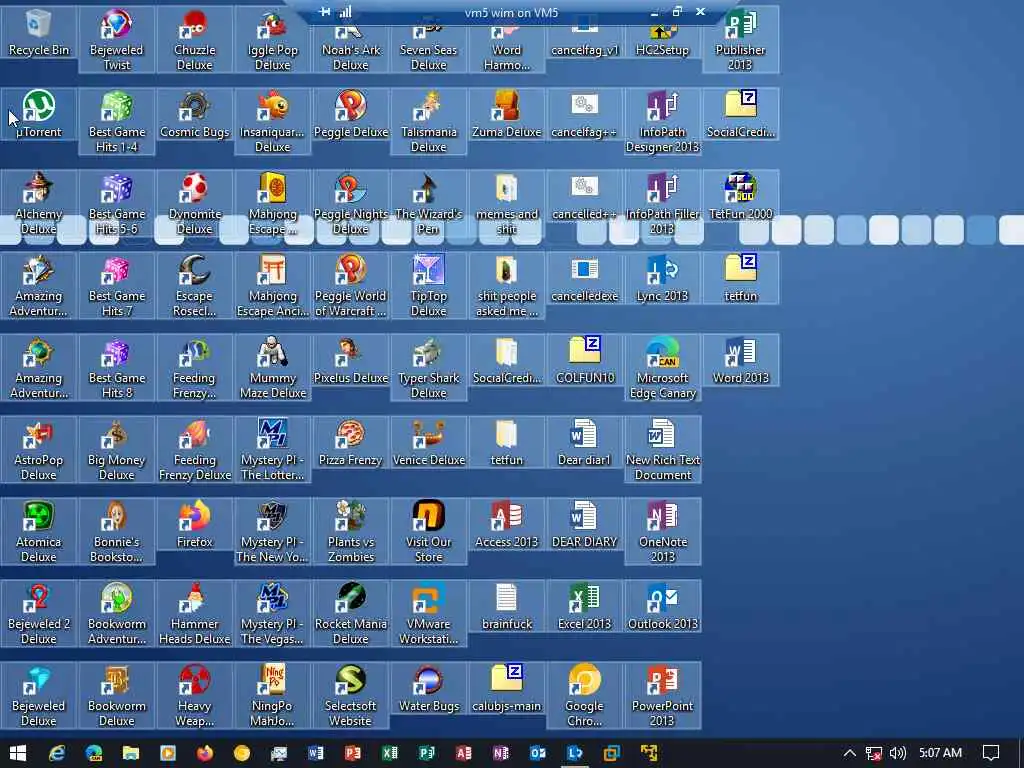Select Bonnie's Bookstore icon
The height and width of the screenshot is (768, 1024).
tap(117, 531)
